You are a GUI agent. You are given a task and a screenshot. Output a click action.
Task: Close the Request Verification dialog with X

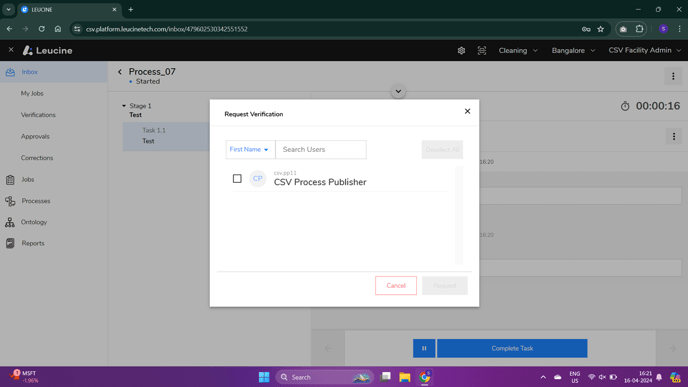pyautogui.click(x=467, y=111)
